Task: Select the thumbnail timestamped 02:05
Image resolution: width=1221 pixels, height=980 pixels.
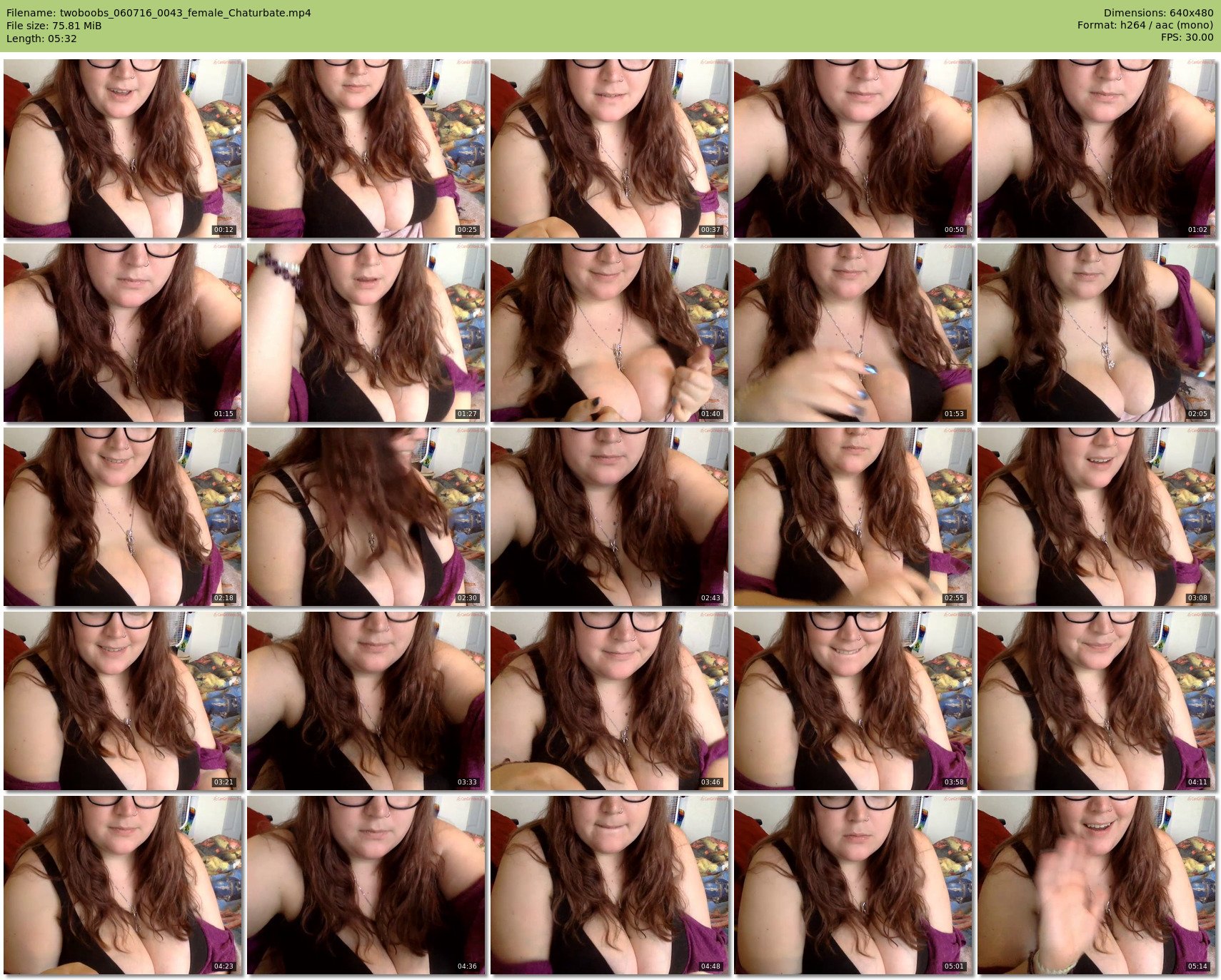Action: [x=1096, y=333]
